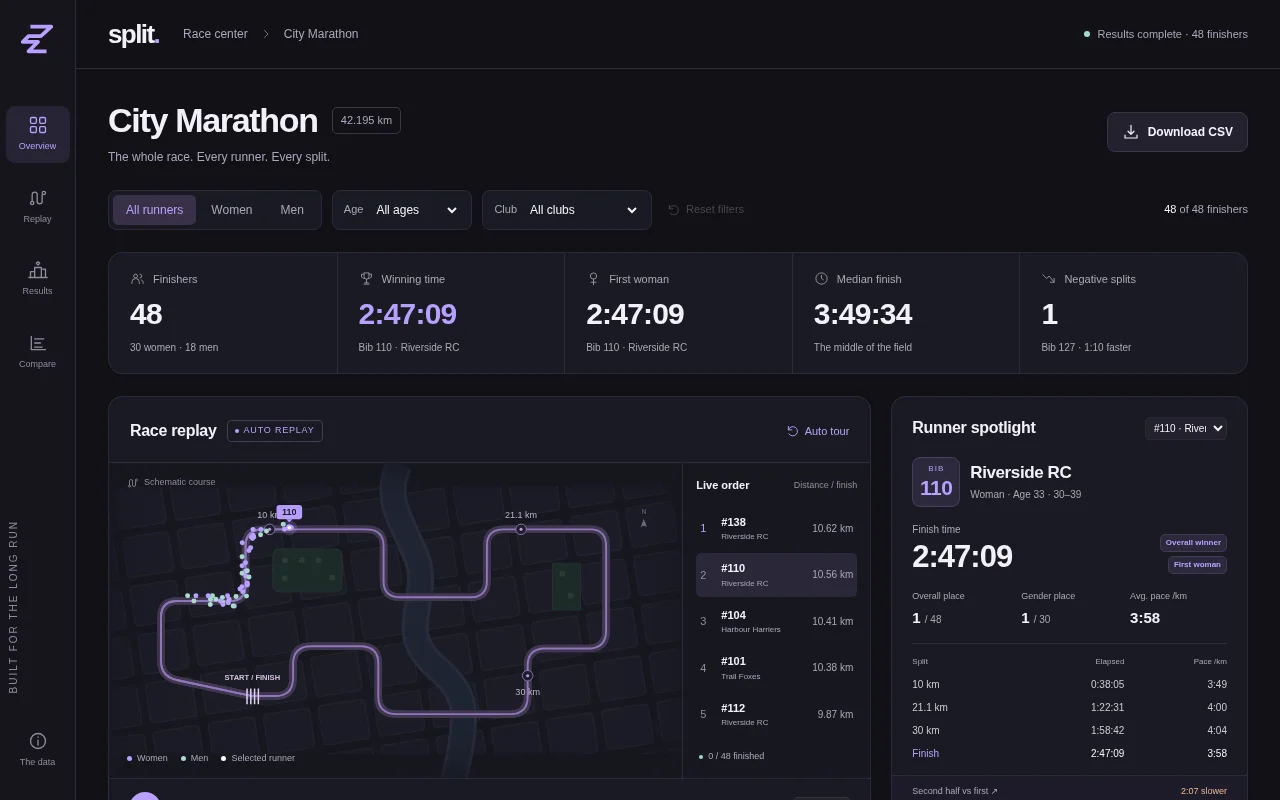Click the download icon in Download CSV
Image resolution: width=1280 pixels, height=800 pixels.
pyautogui.click(x=1131, y=132)
